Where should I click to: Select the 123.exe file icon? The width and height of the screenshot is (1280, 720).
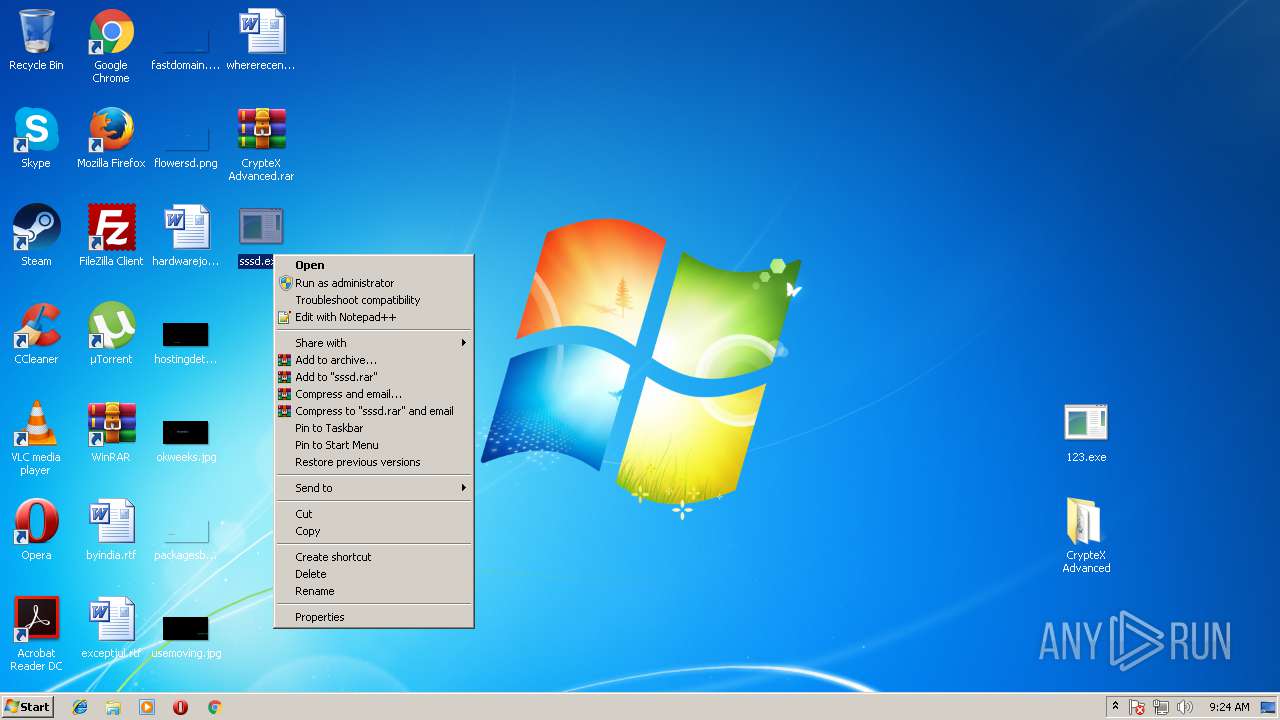(1086, 424)
